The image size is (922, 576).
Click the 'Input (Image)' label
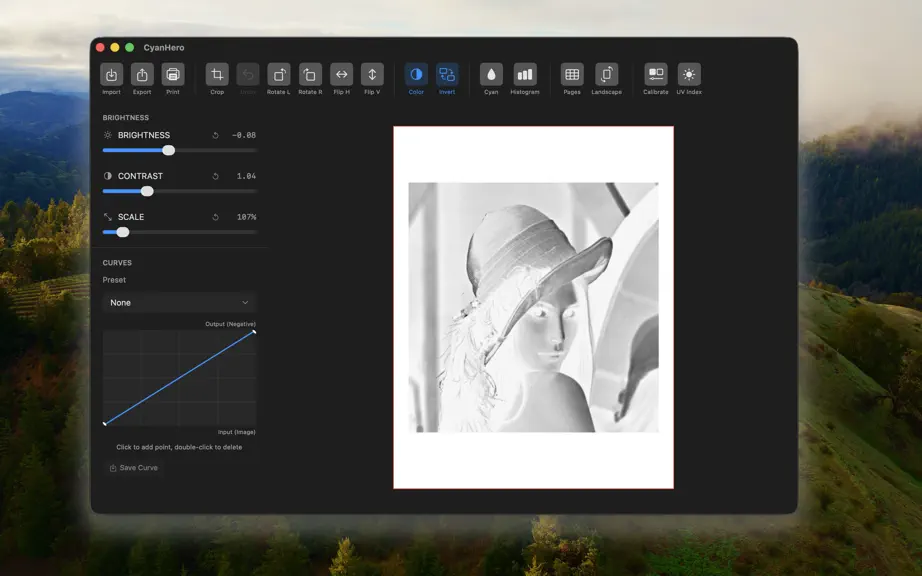coord(236,432)
